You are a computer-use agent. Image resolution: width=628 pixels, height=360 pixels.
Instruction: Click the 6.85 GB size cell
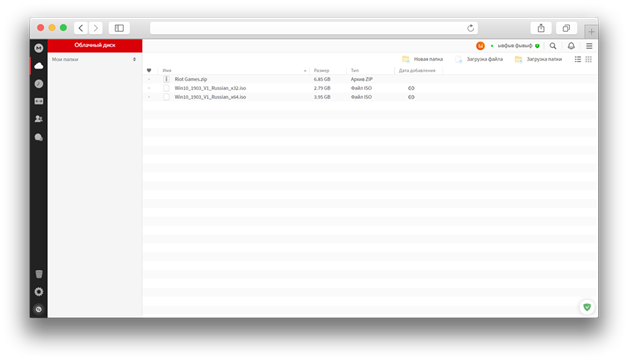pyautogui.click(x=322, y=79)
